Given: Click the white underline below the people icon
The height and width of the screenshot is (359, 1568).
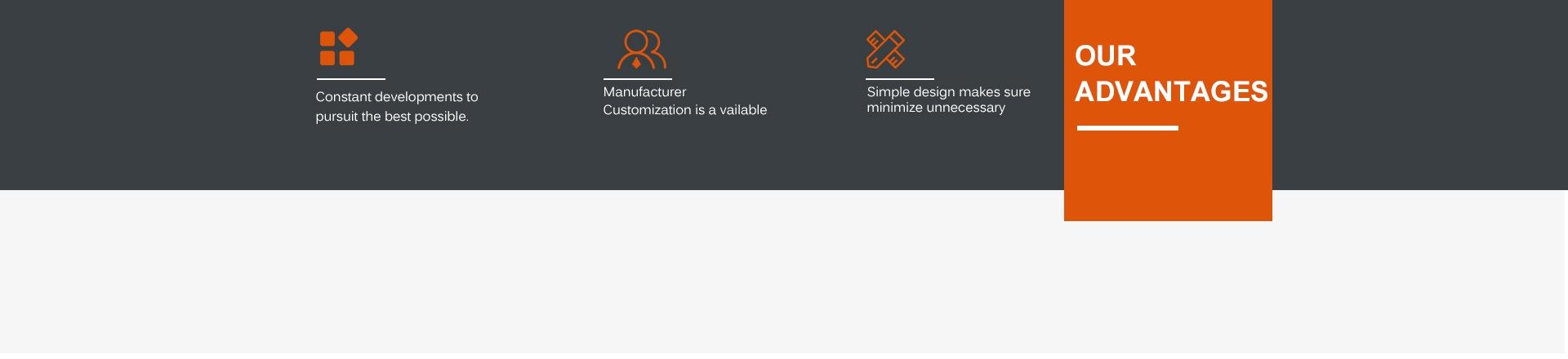Looking at the screenshot, I should tap(637, 79).
